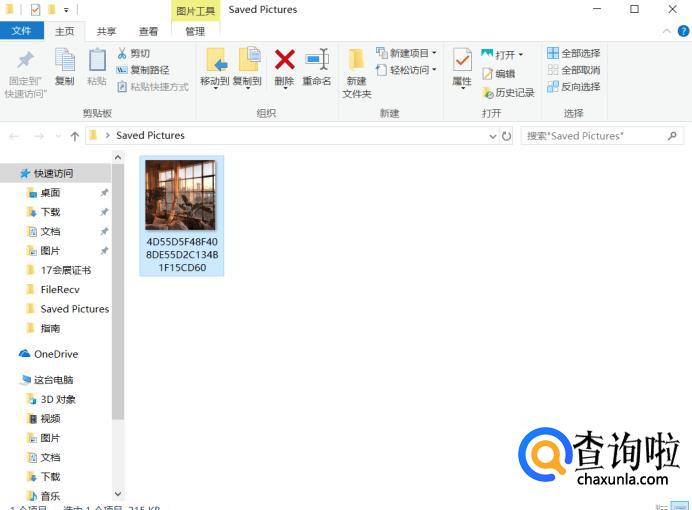Click the 粘贴 paste icon
This screenshot has width=692, height=510.
point(97,60)
